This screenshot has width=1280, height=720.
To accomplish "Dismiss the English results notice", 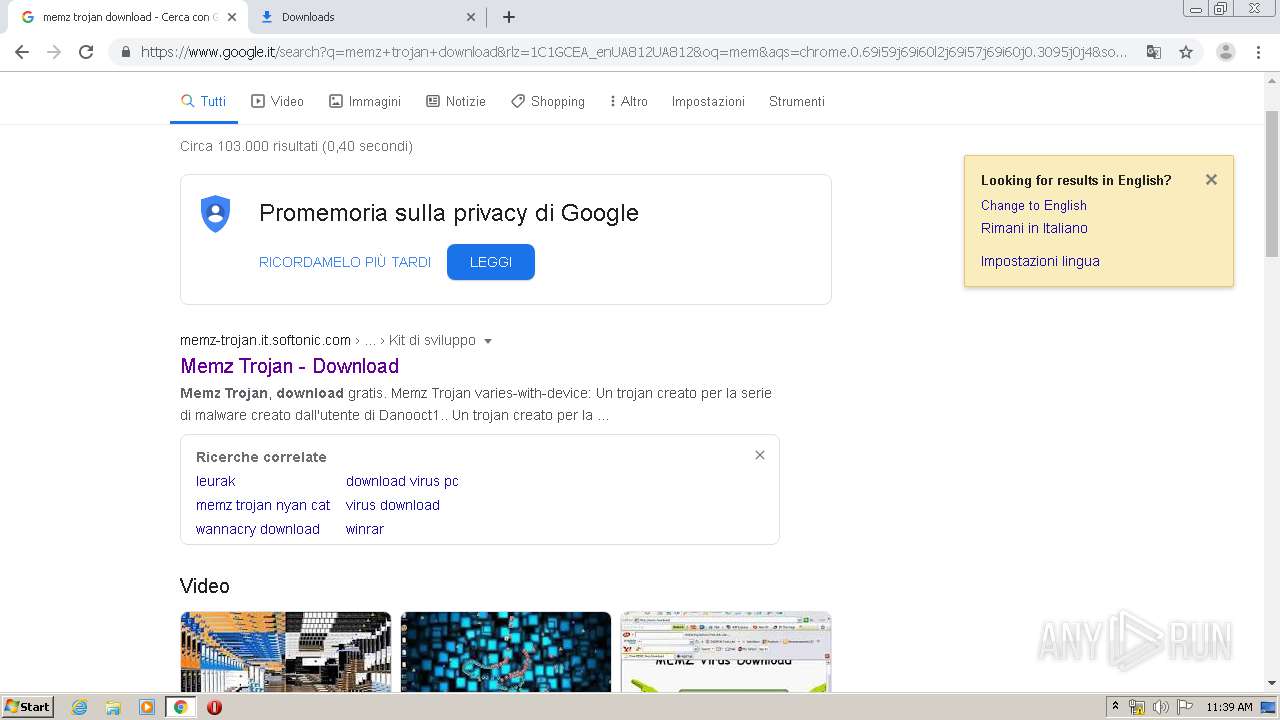I will pos(1211,180).
